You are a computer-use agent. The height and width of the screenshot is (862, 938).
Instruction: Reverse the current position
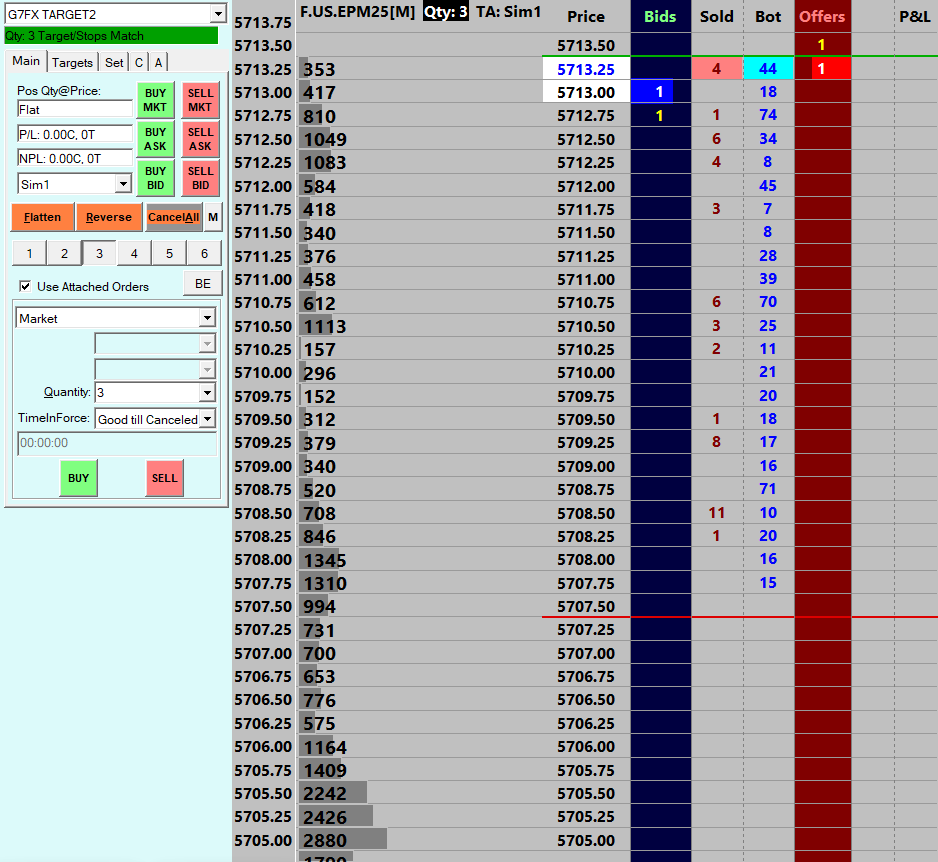pos(108,217)
